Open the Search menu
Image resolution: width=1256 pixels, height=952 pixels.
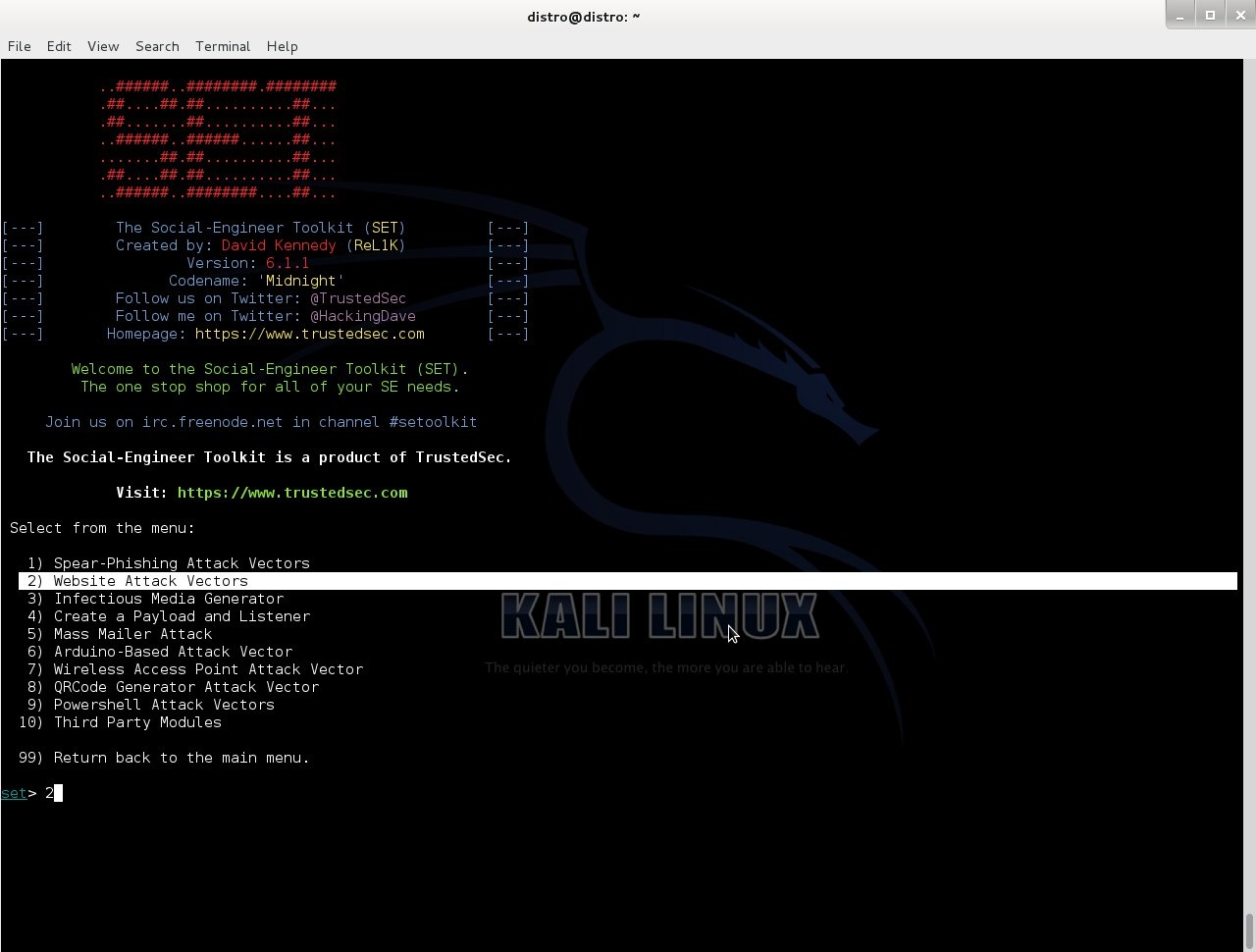click(157, 46)
